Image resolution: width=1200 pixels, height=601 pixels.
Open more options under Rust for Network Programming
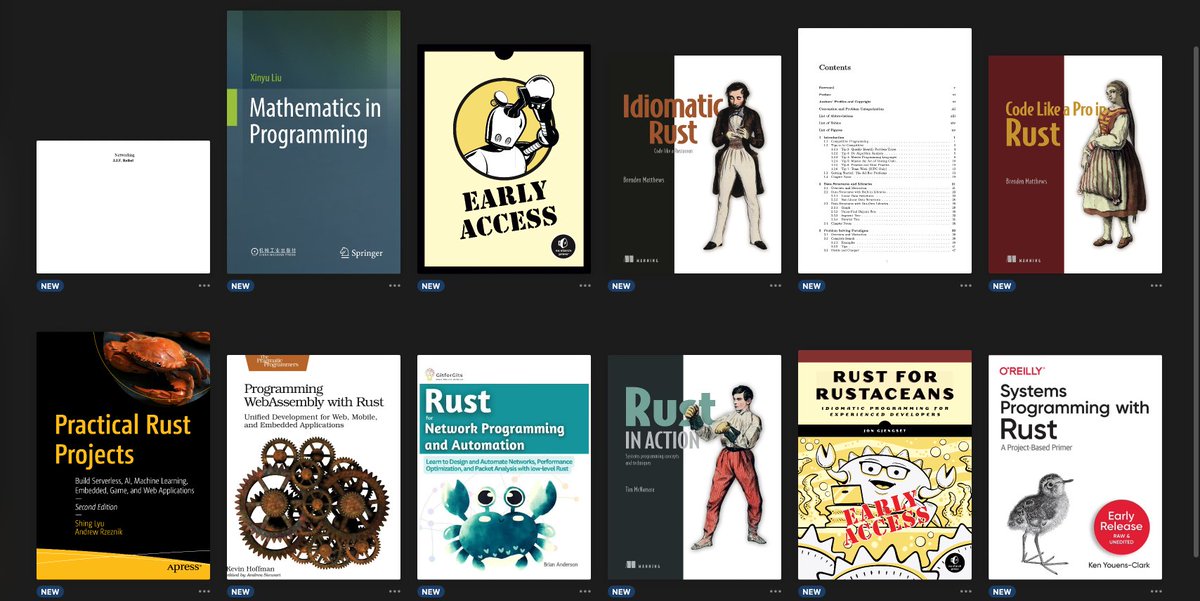click(584, 592)
